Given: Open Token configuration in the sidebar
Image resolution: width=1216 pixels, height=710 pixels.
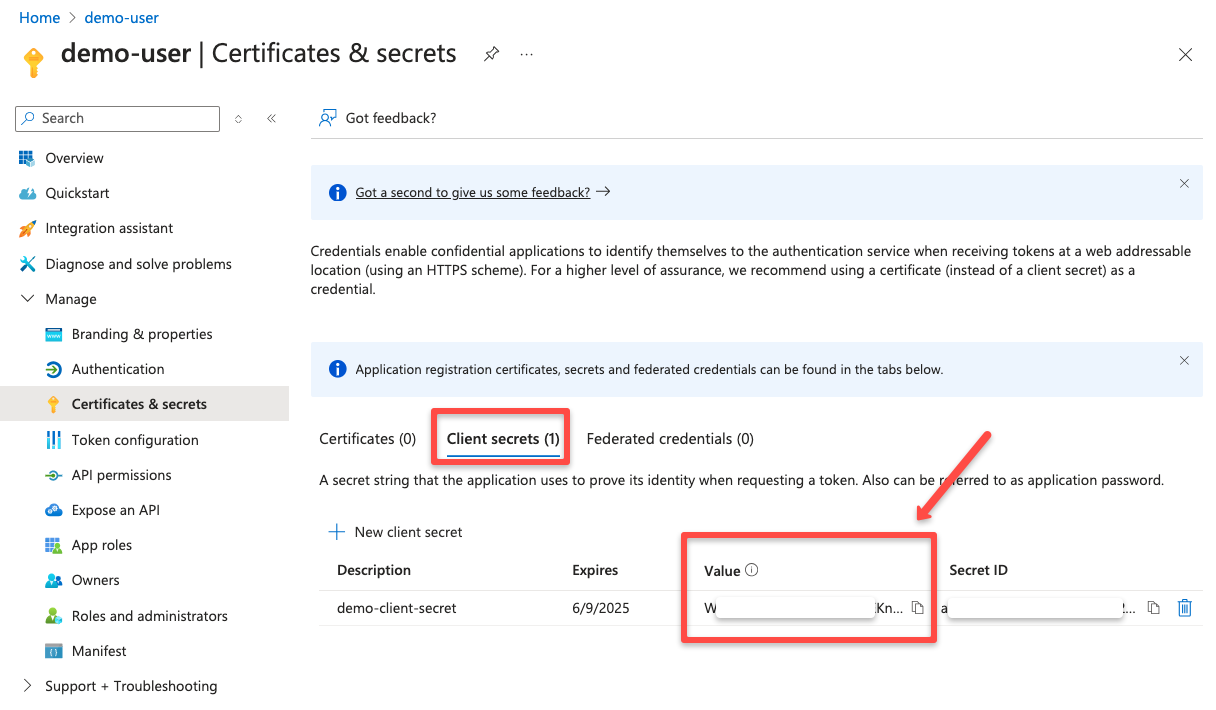Looking at the screenshot, I should (134, 439).
